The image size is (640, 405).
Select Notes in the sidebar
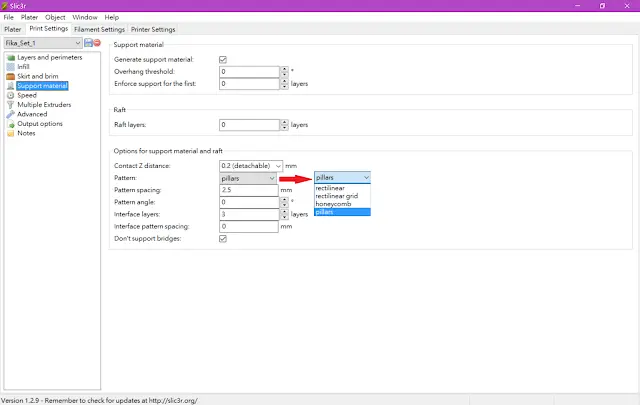26,133
